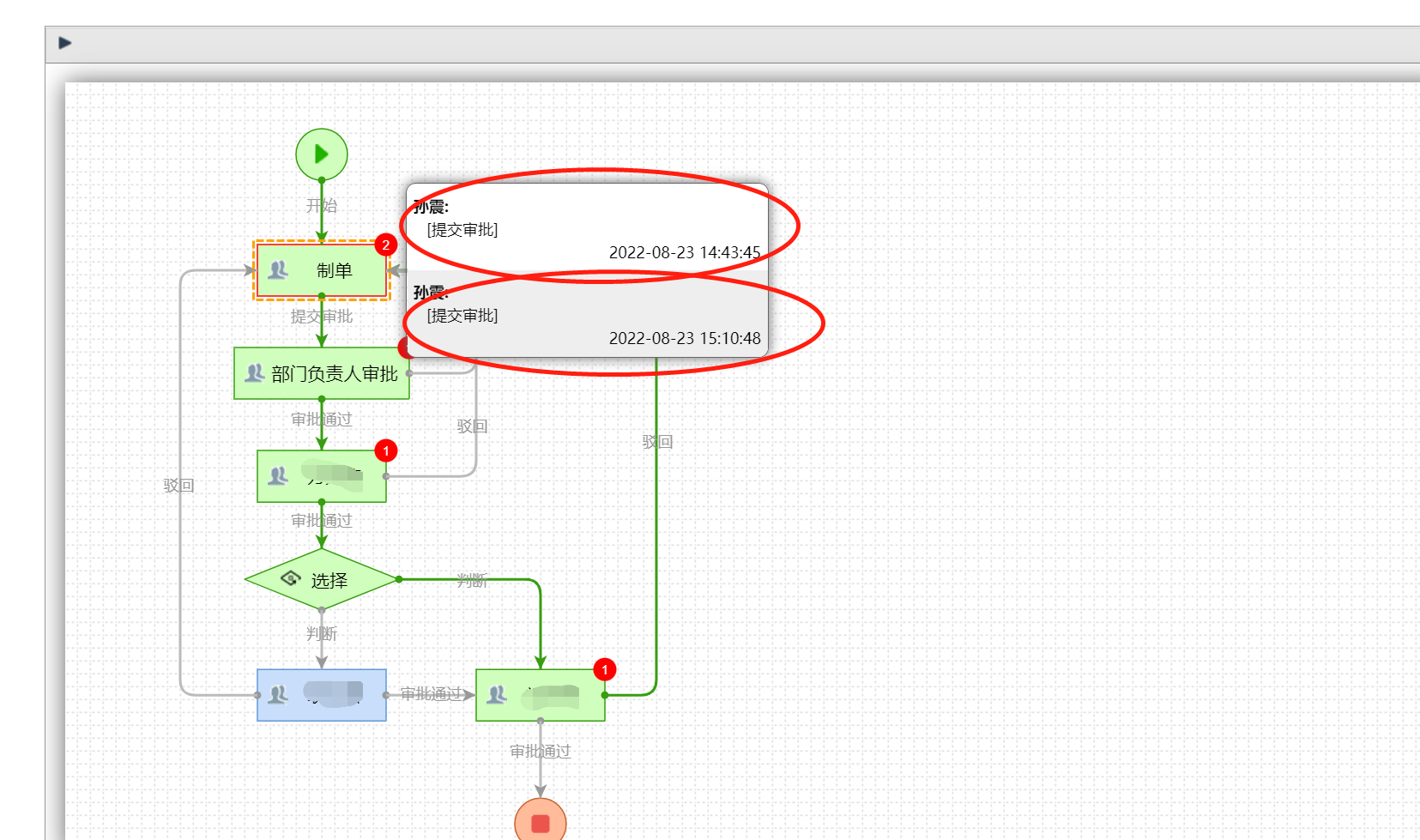This screenshot has width=1420, height=840.
Task: Click the user icon in 部门负责人审批 node
Action: pos(255,373)
